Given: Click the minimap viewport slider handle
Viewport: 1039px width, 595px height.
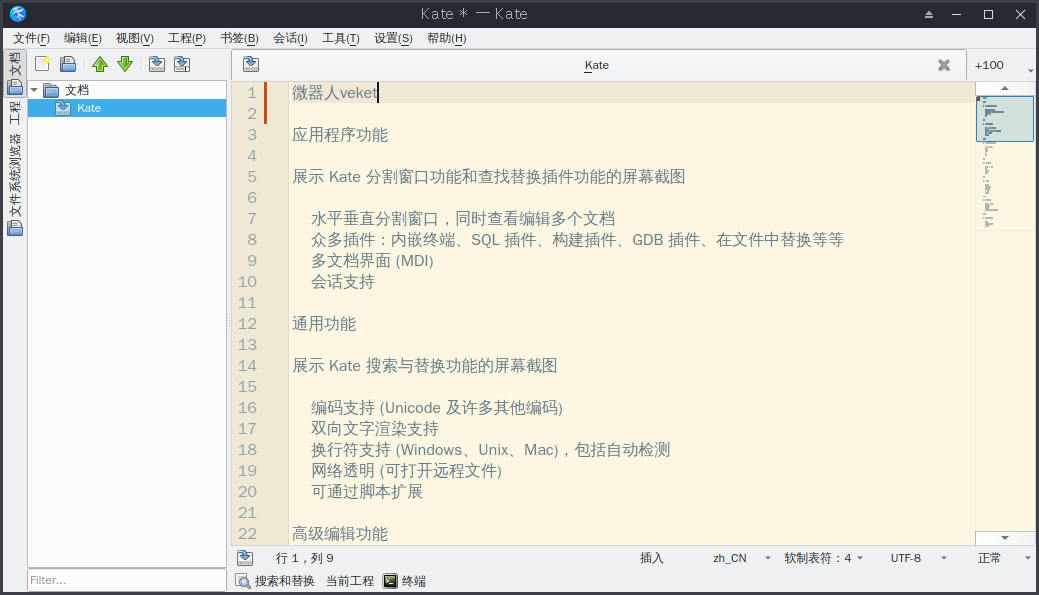Looking at the screenshot, I should (x=1005, y=119).
